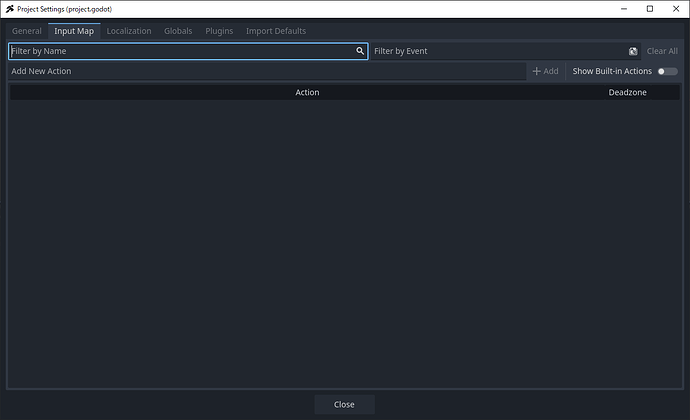
Task: Select the Input Map tab
Action: pyautogui.click(x=74, y=31)
